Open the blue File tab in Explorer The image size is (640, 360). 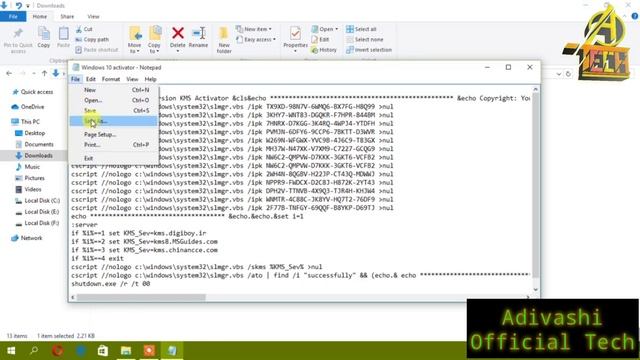click(x=13, y=16)
